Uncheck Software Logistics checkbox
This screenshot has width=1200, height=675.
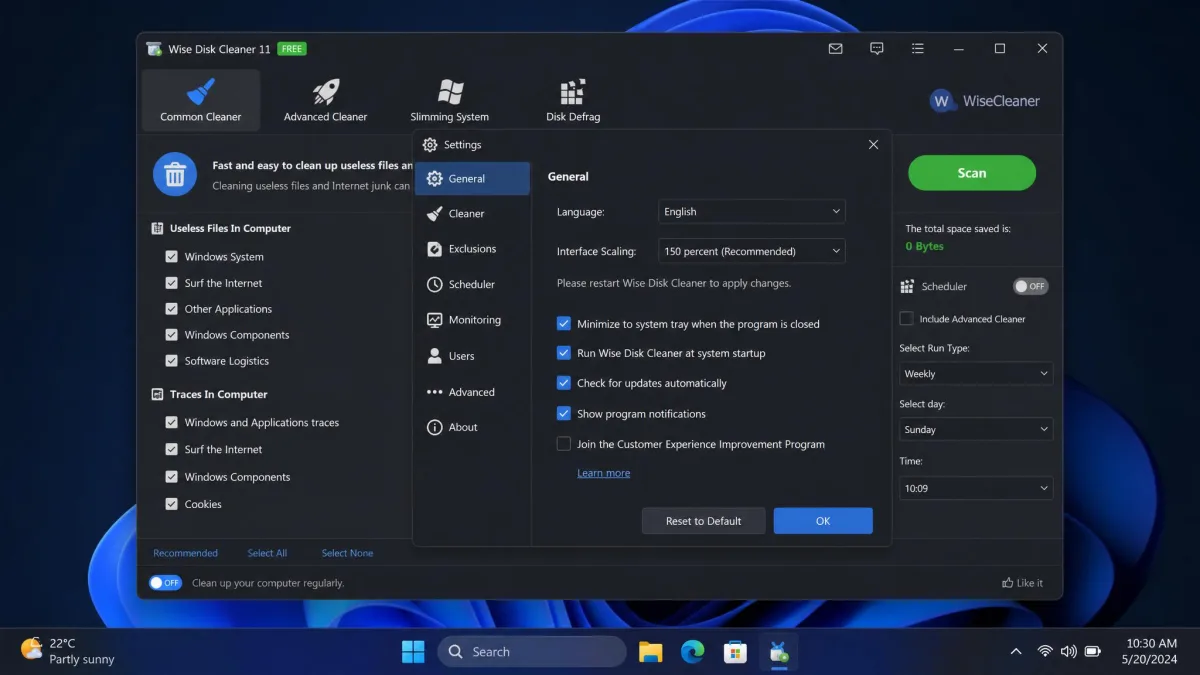click(172, 361)
